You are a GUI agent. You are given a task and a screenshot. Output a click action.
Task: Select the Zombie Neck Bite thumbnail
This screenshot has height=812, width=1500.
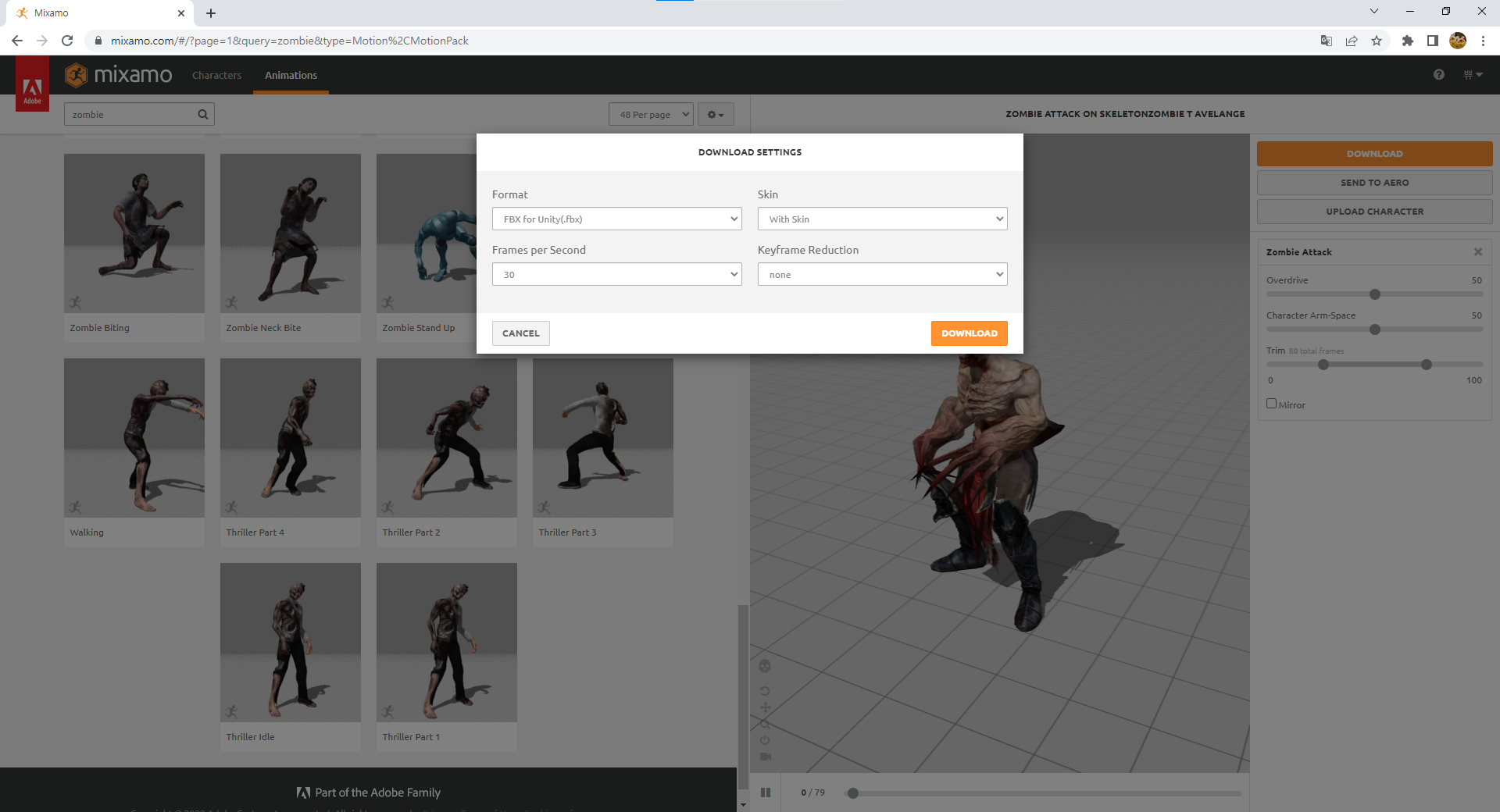(291, 233)
